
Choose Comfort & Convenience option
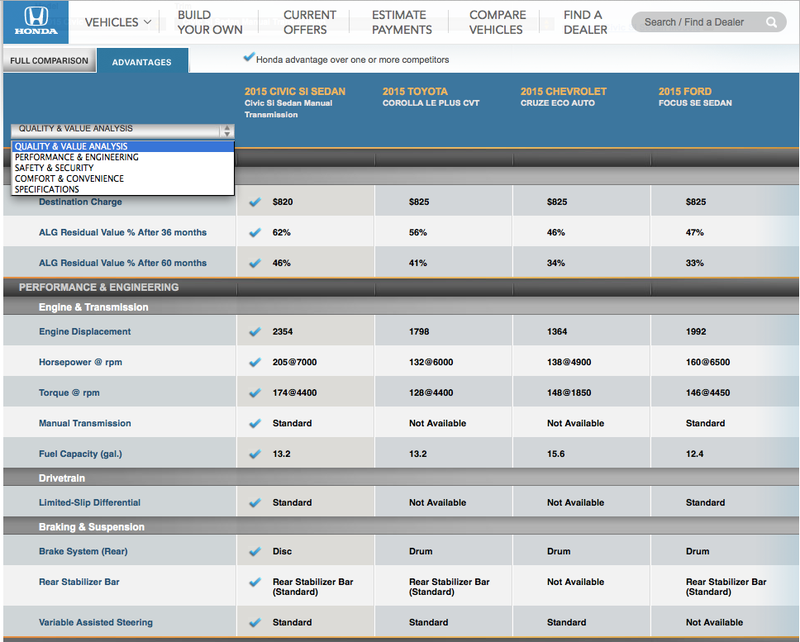[x=122, y=179]
